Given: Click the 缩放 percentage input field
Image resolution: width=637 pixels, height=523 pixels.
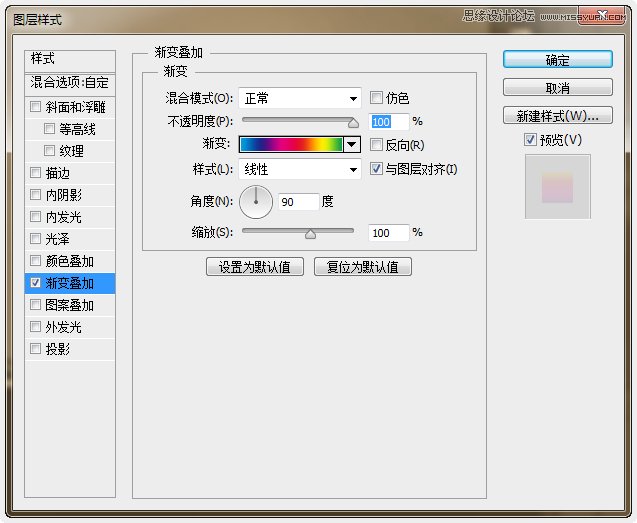Looking at the screenshot, I should [x=388, y=233].
